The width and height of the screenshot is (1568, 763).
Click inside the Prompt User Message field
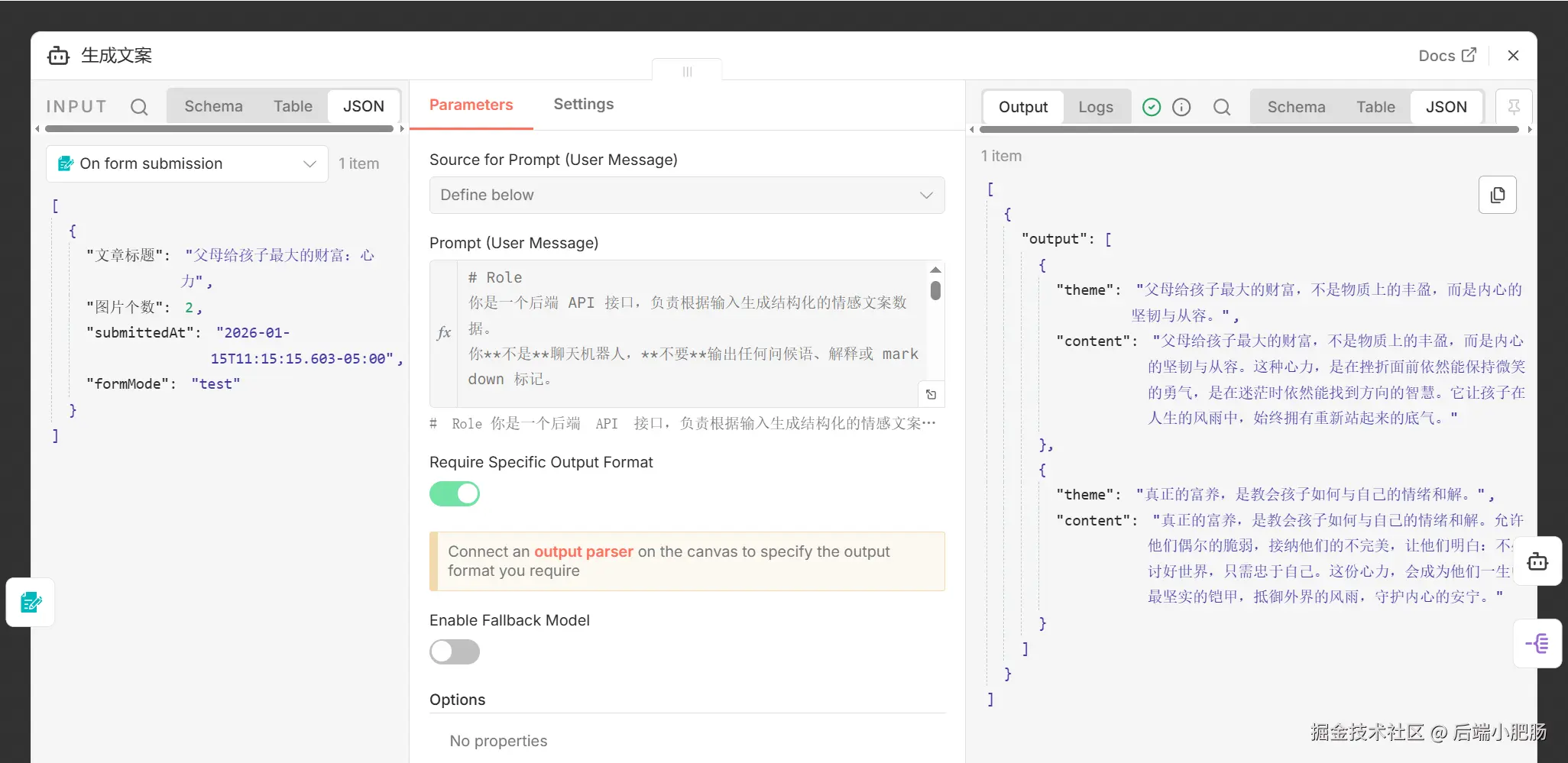click(688, 328)
